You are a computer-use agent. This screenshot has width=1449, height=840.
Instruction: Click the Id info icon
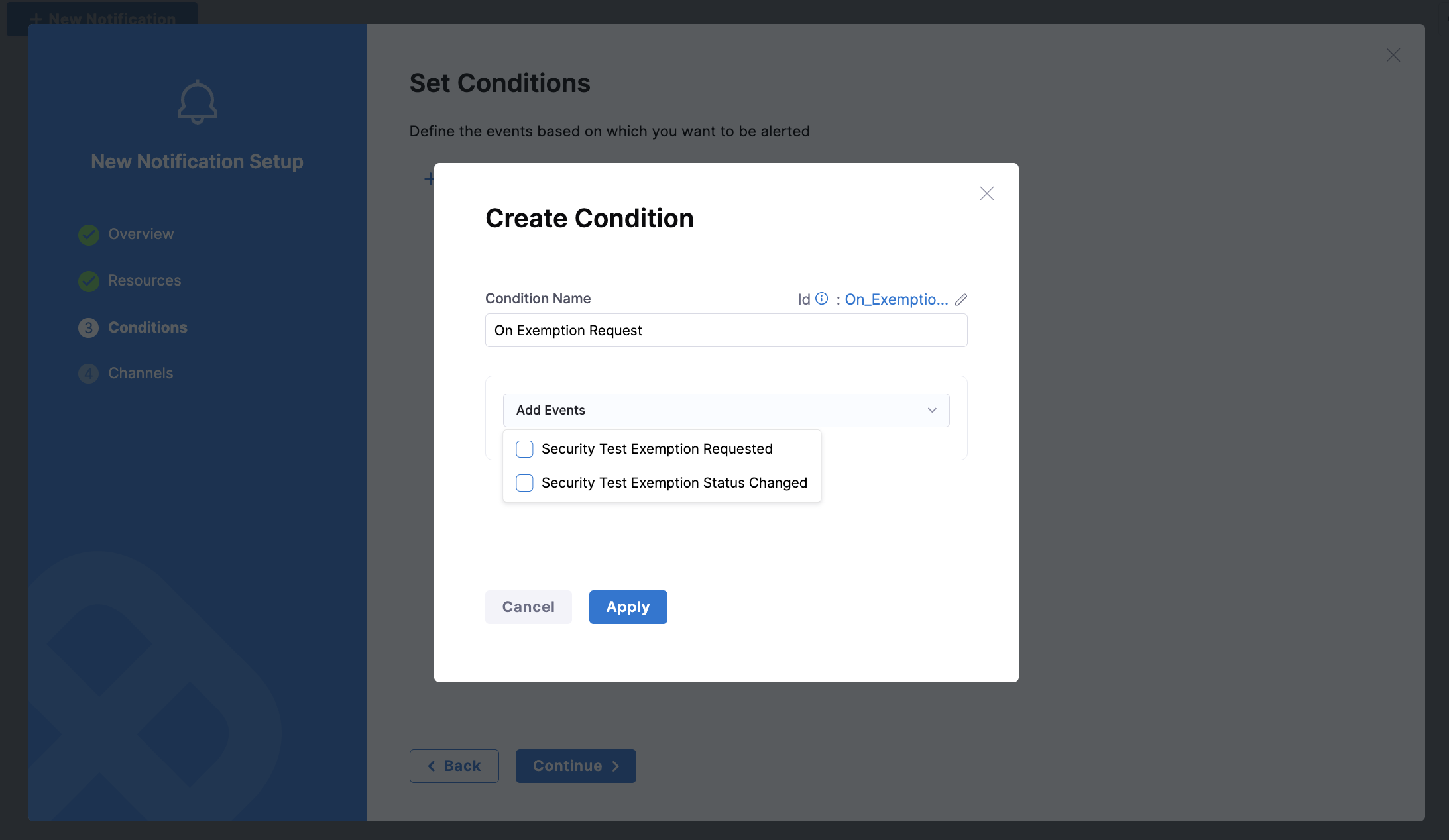(821, 299)
